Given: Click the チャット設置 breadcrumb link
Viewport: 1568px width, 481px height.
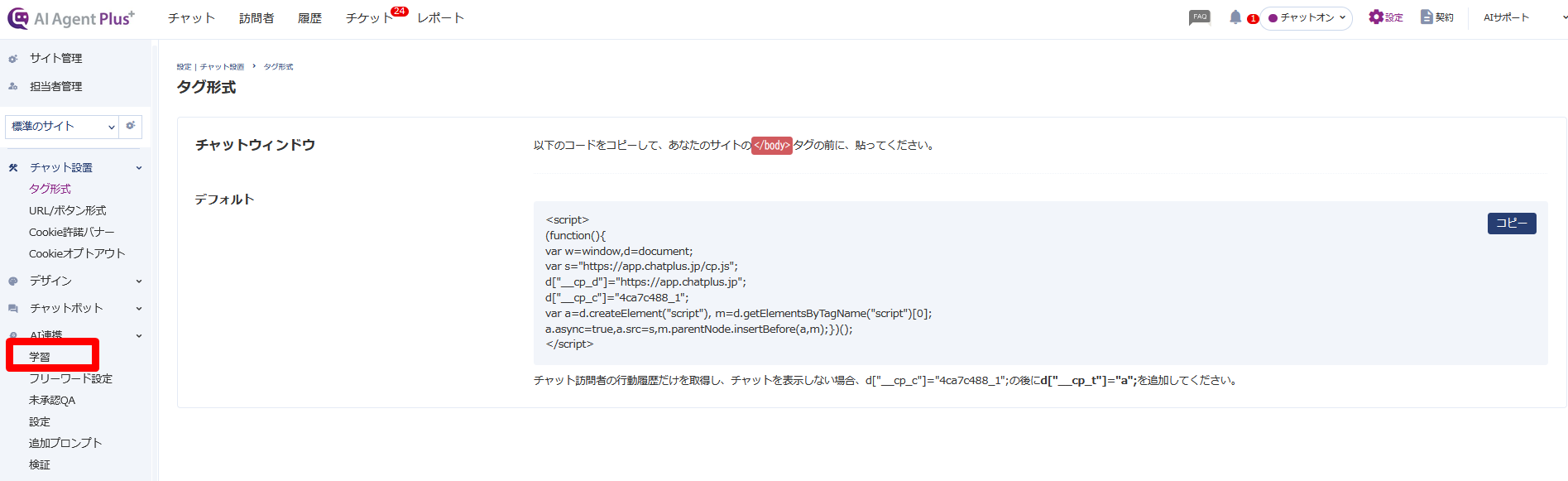Looking at the screenshot, I should click(222, 67).
